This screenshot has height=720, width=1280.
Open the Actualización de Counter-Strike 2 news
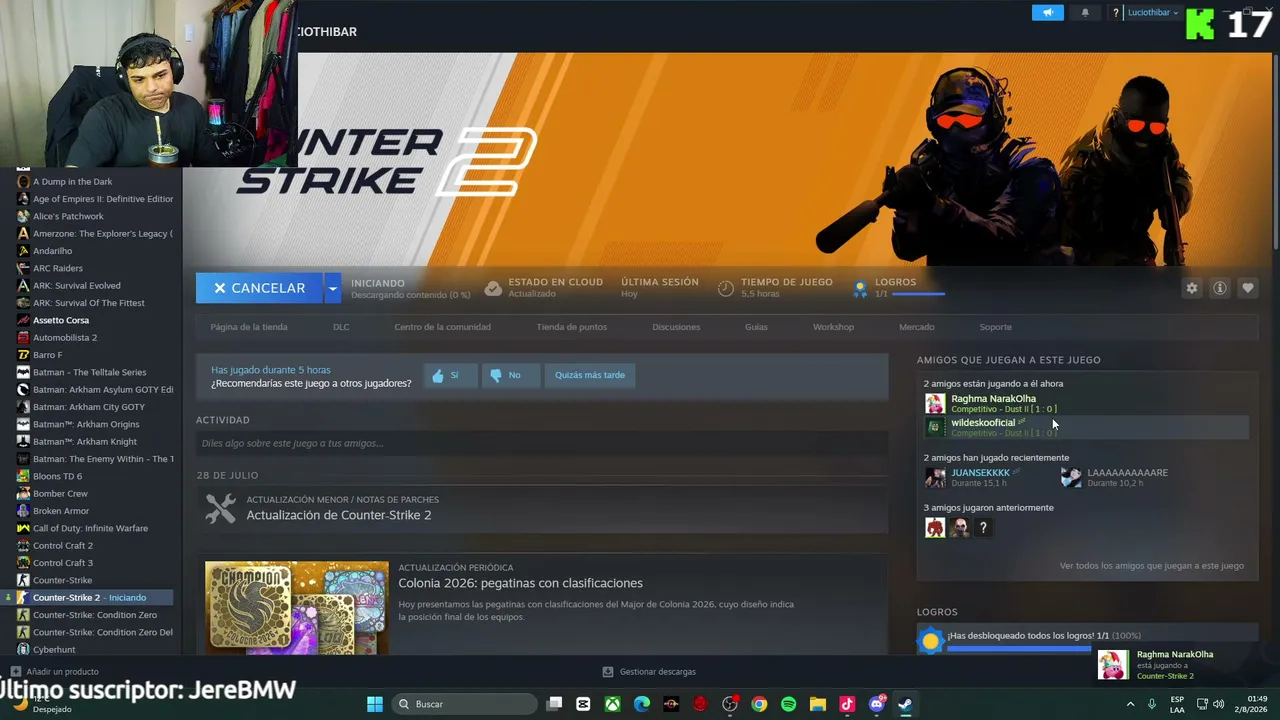[x=339, y=515]
